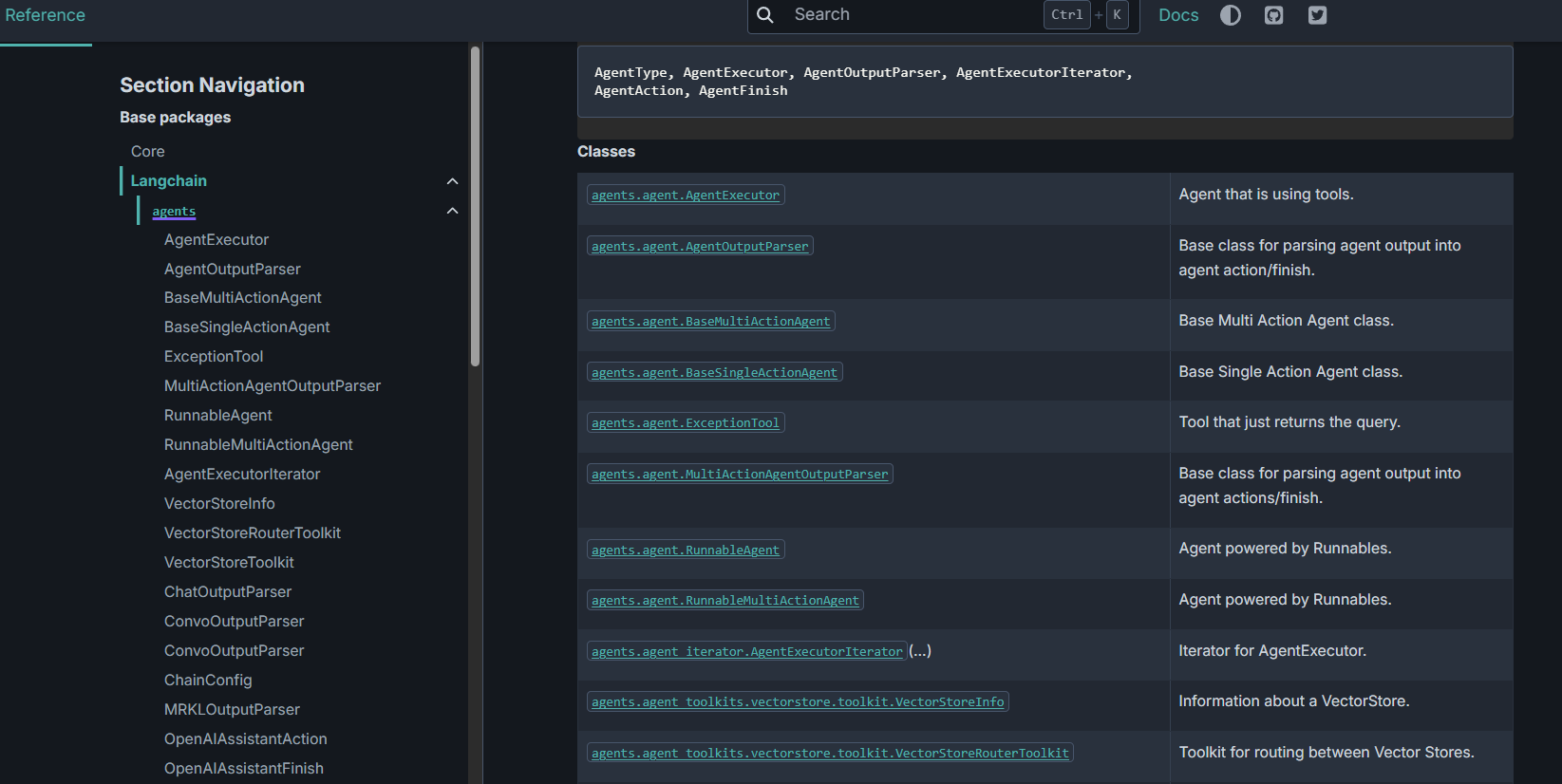Click 'Iterator for AgentExecutor.' description
This screenshot has width=1562, height=784.
[x=1272, y=651]
